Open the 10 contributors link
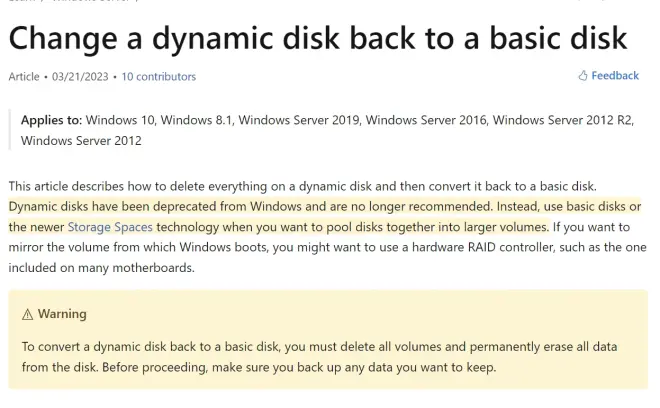 (159, 77)
